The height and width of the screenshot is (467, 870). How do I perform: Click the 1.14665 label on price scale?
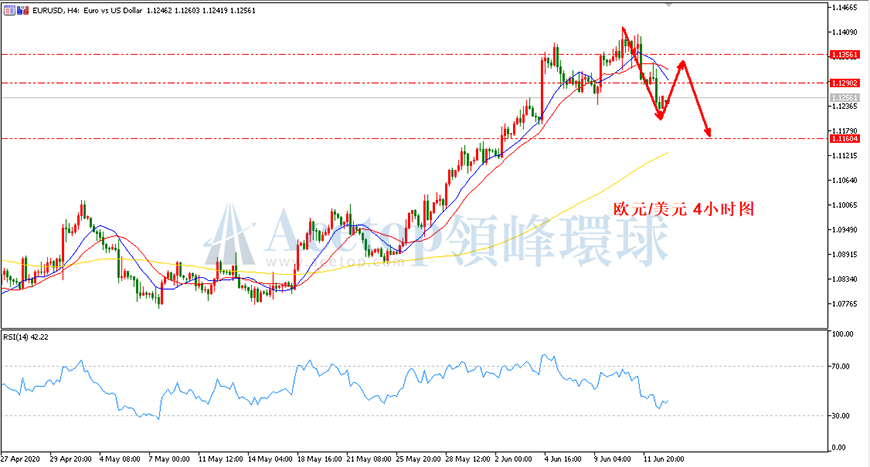click(x=844, y=7)
